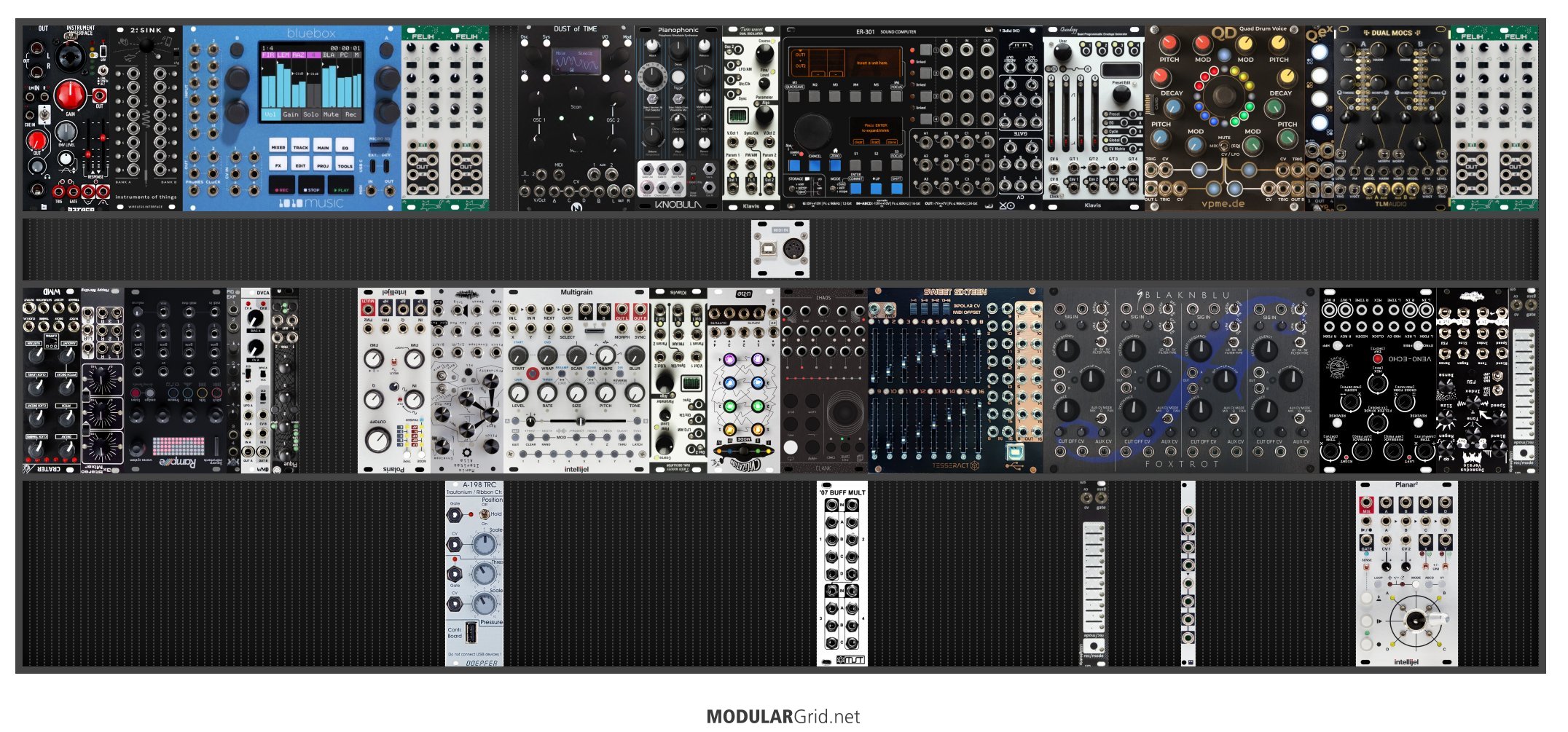The width and height of the screenshot is (1568, 732).
Task: Select the Blaknblu Foxtrot module
Action: tap(1180, 380)
